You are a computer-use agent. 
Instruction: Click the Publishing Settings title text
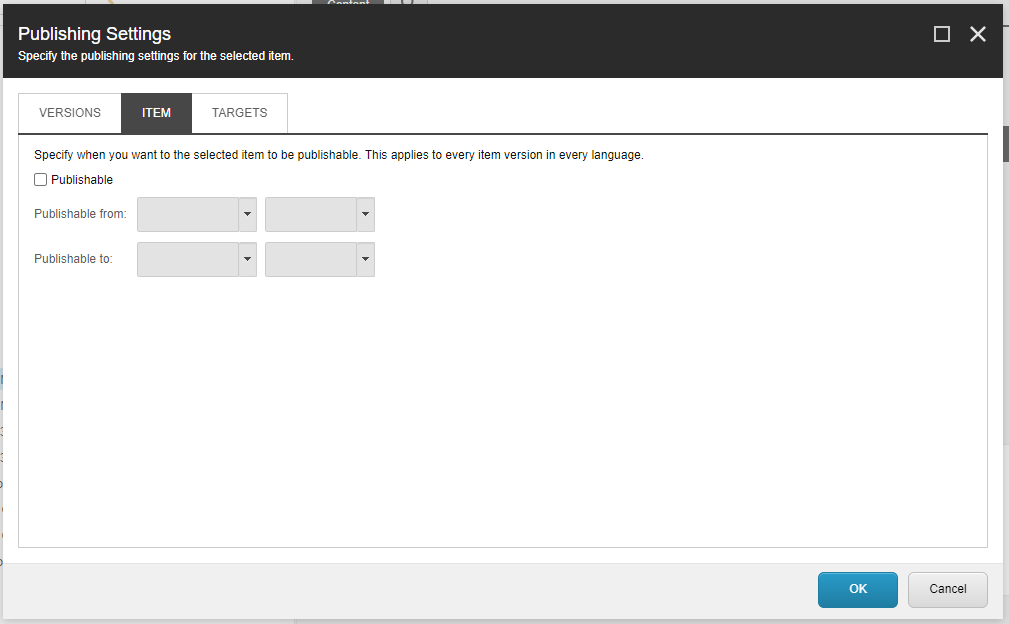[x=95, y=33]
